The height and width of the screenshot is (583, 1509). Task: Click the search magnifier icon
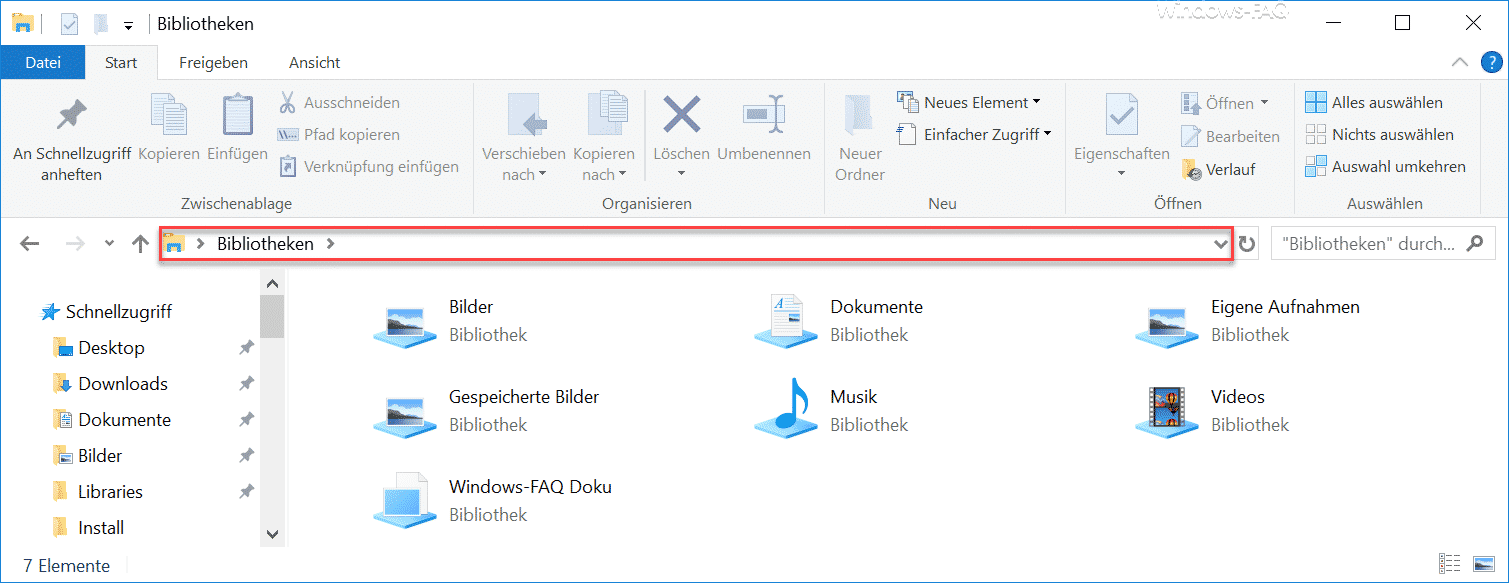1474,243
